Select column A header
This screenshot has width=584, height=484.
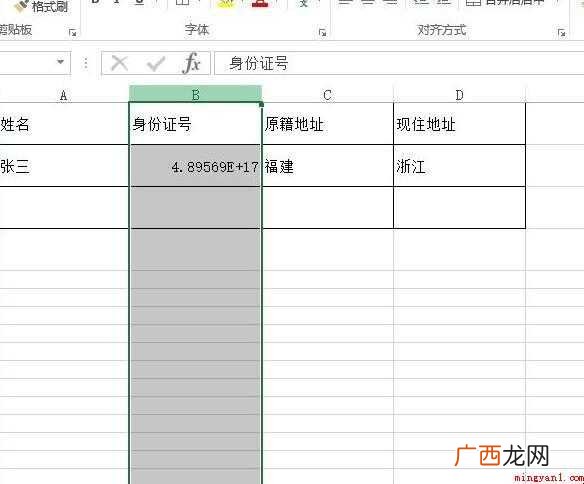coord(64,95)
